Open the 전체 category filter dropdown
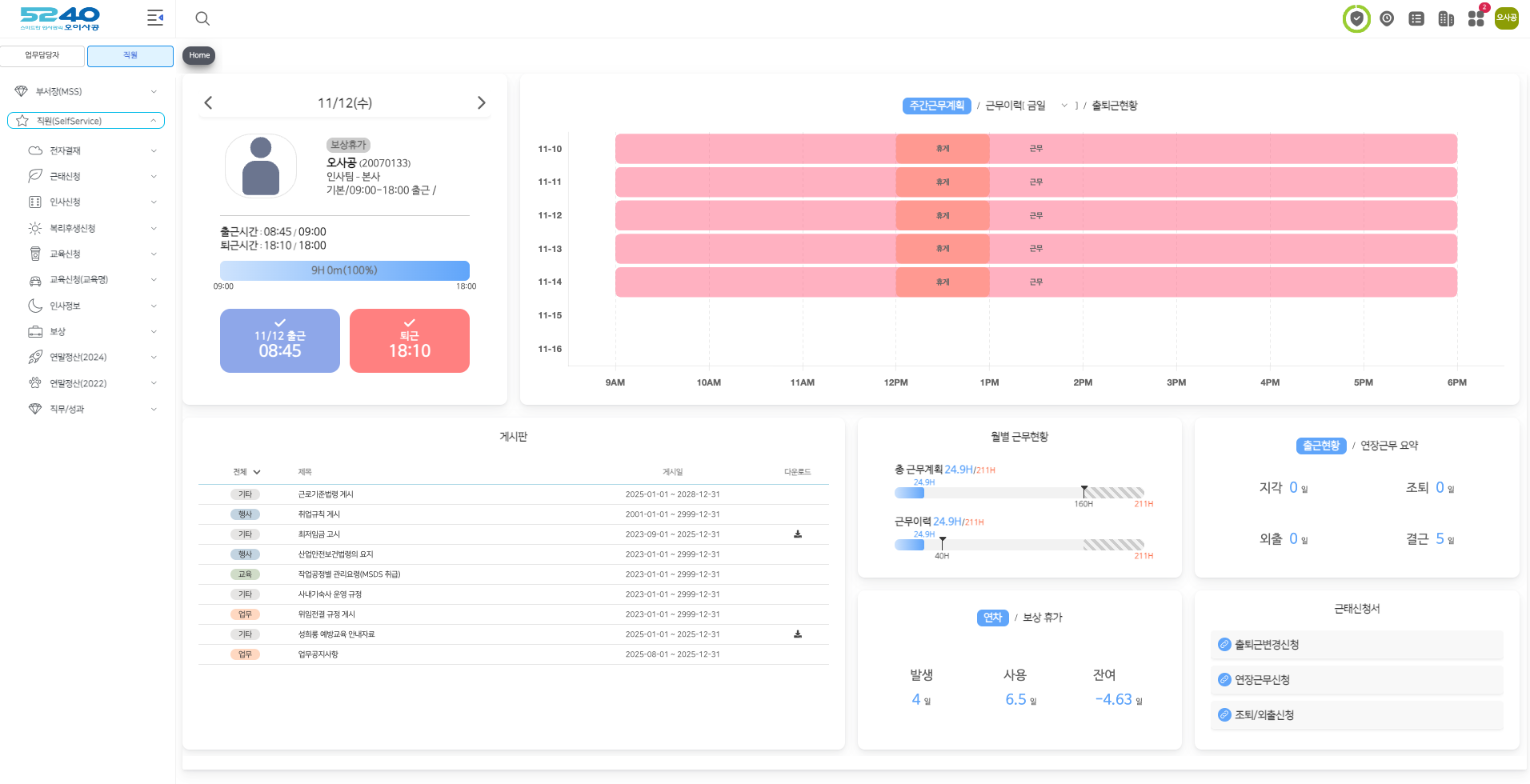This screenshot has height=784, width=1530. point(246,472)
